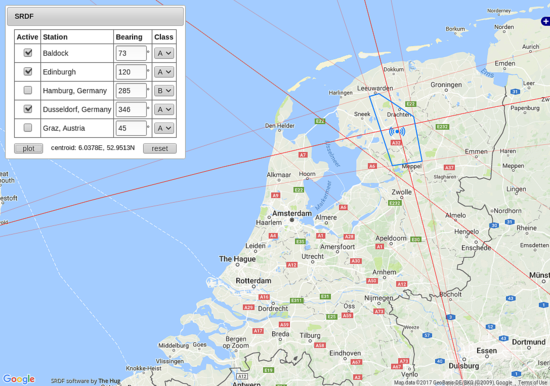The width and height of the screenshot is (550, 386).
Task: Click the Bearing column header
Action: 129,37
